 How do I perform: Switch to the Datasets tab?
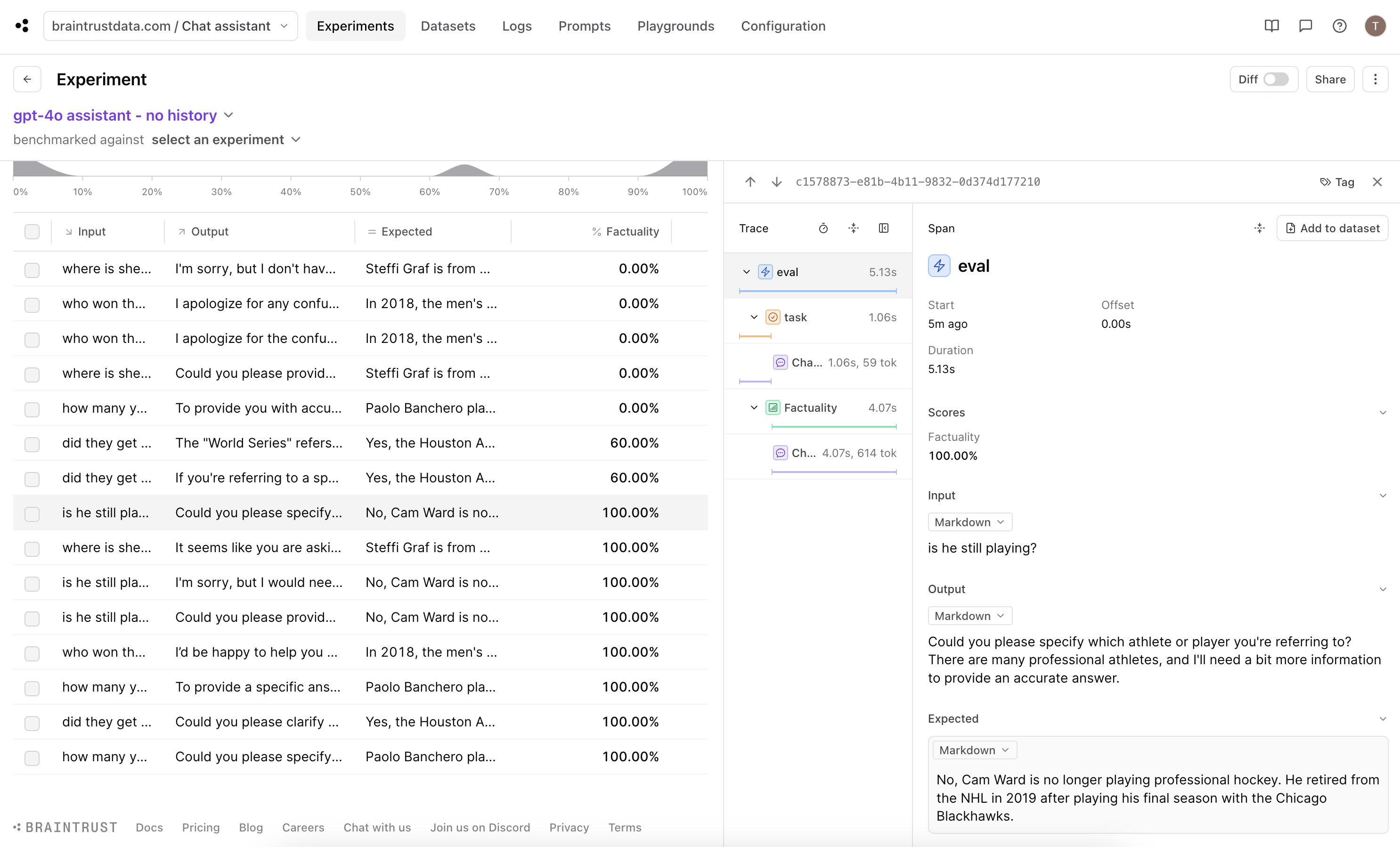[448, 26]
